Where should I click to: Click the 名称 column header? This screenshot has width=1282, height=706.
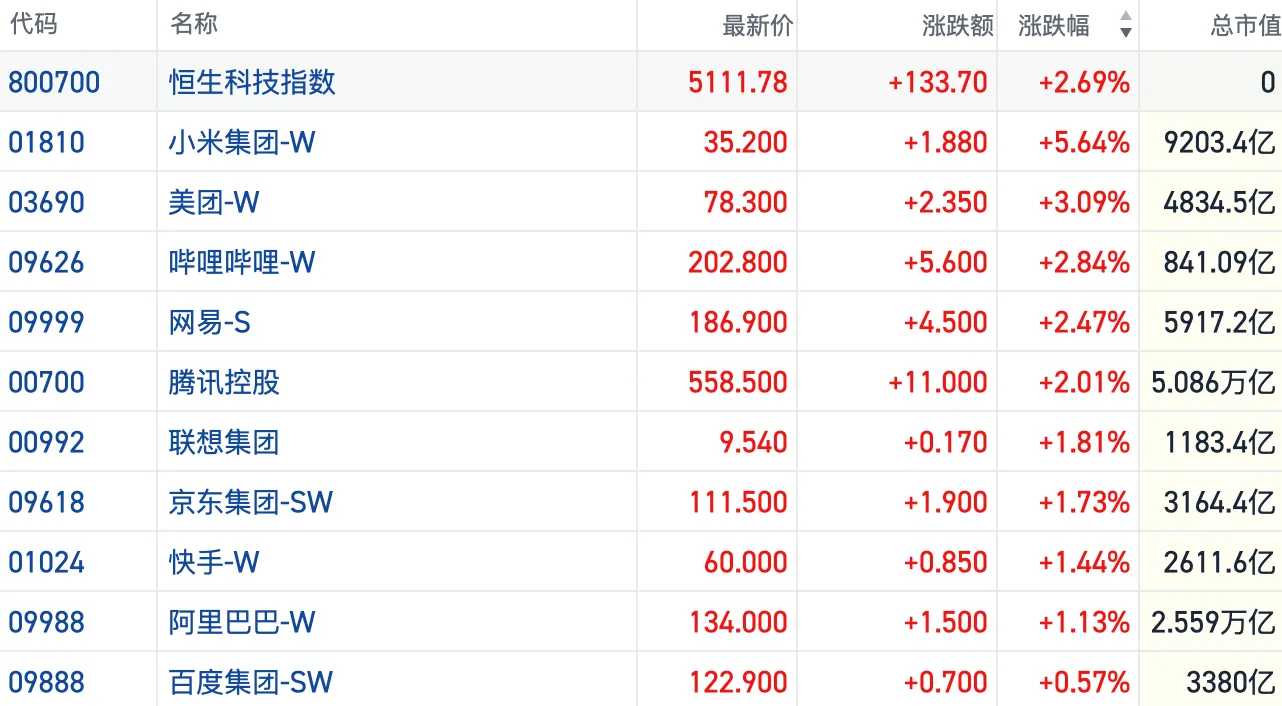pyautogui.click(x=194, y=25)
